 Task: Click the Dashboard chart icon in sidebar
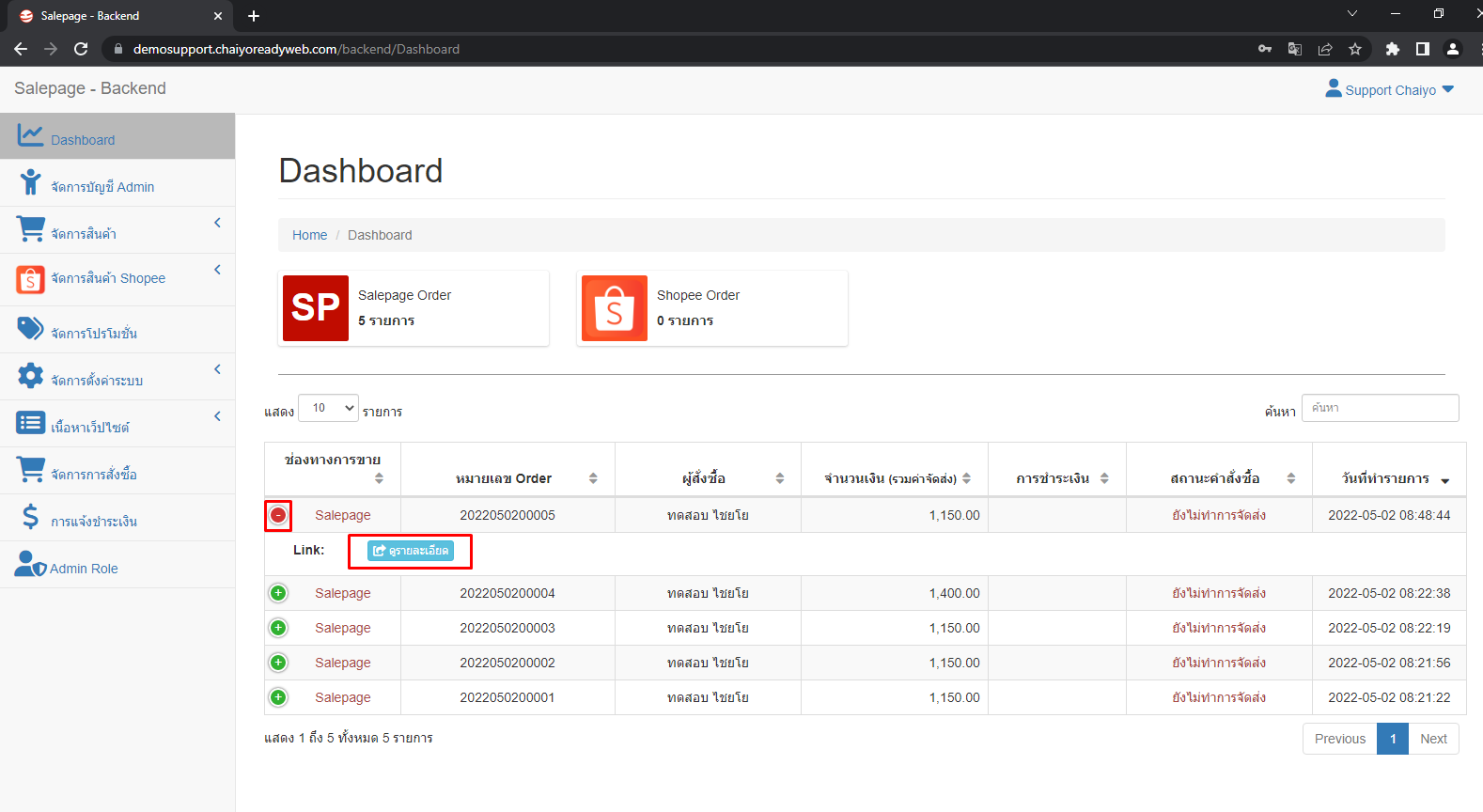tap(30, 136)
